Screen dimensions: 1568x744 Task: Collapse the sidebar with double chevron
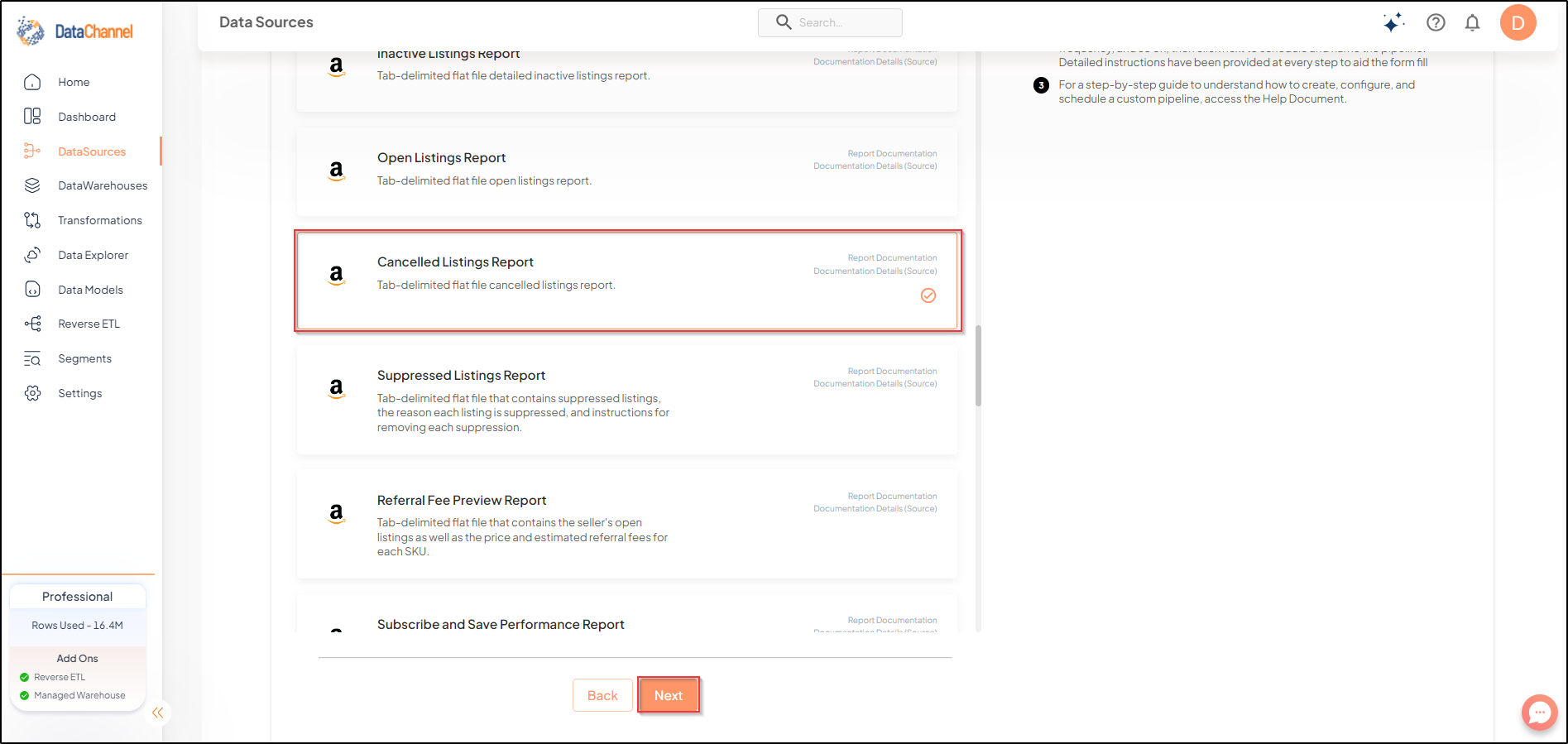click(157, 713)
